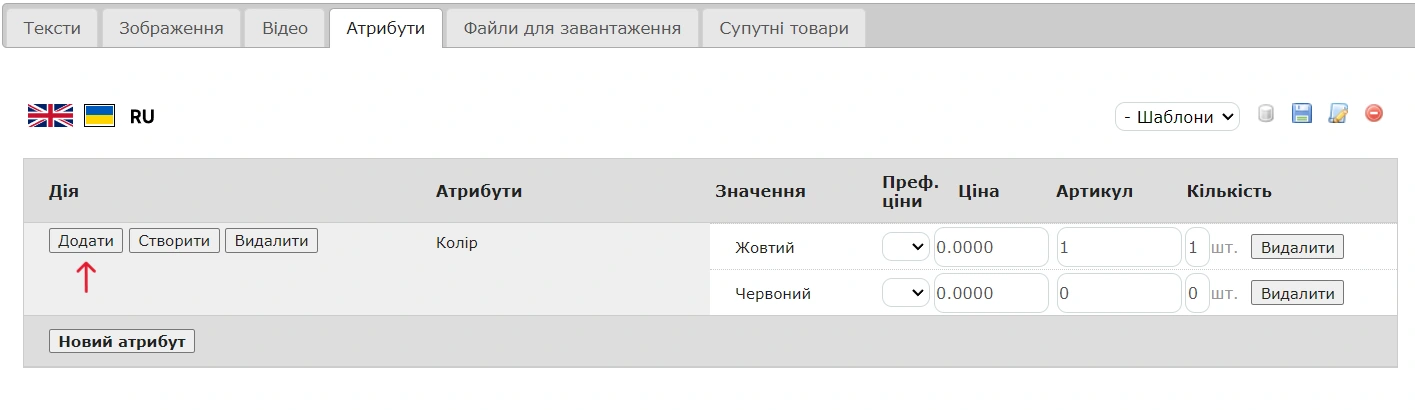This screenshot has height=410, width=1415.
Task: Open price prefix dropdown for Жовтий
Action: pyautogui.click(x=906, y=247)
